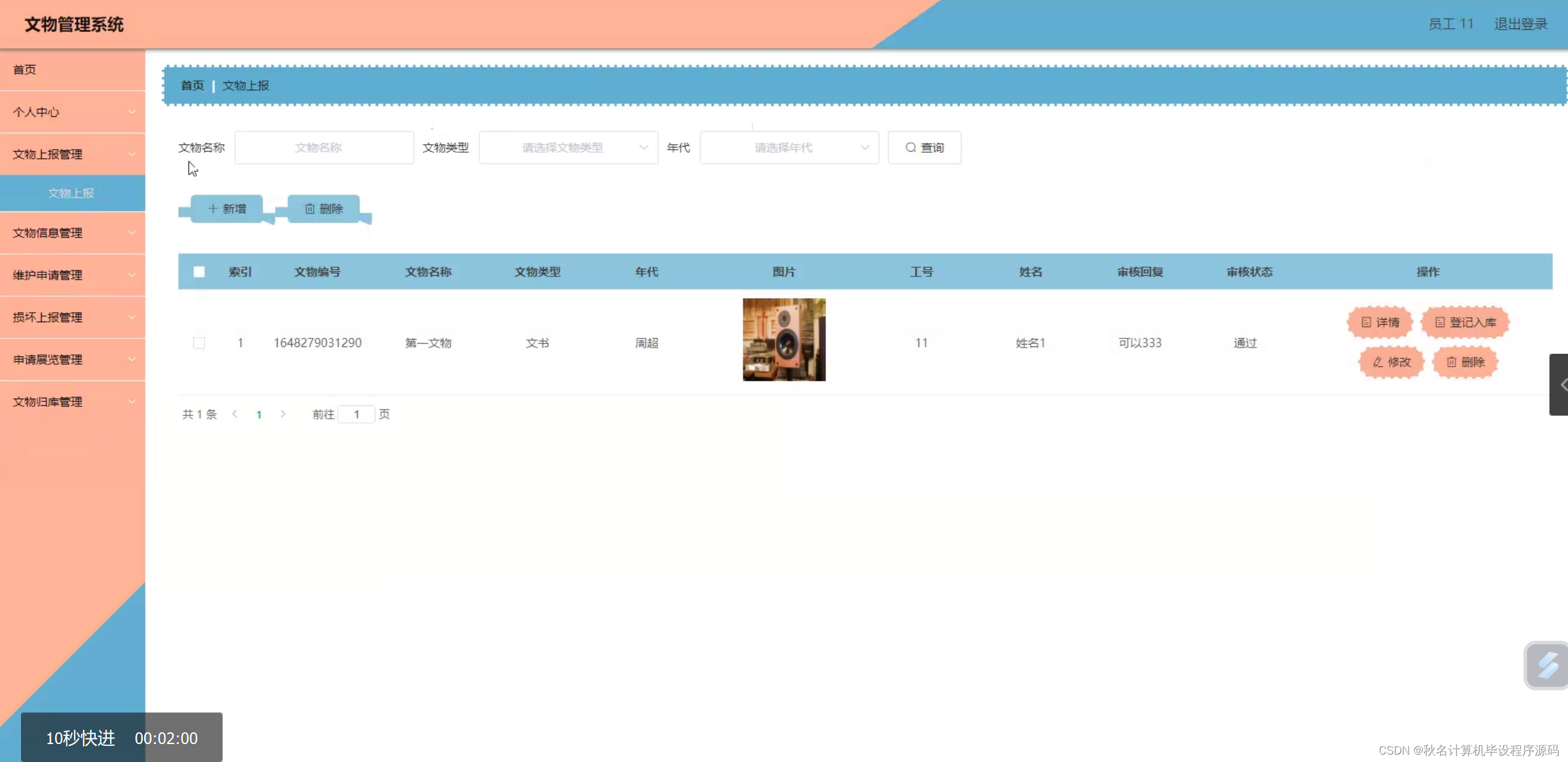Screen dimensions: 1568x762
Task: Click the 查询 search magnifier button
Action: click(x=924, y=147)
